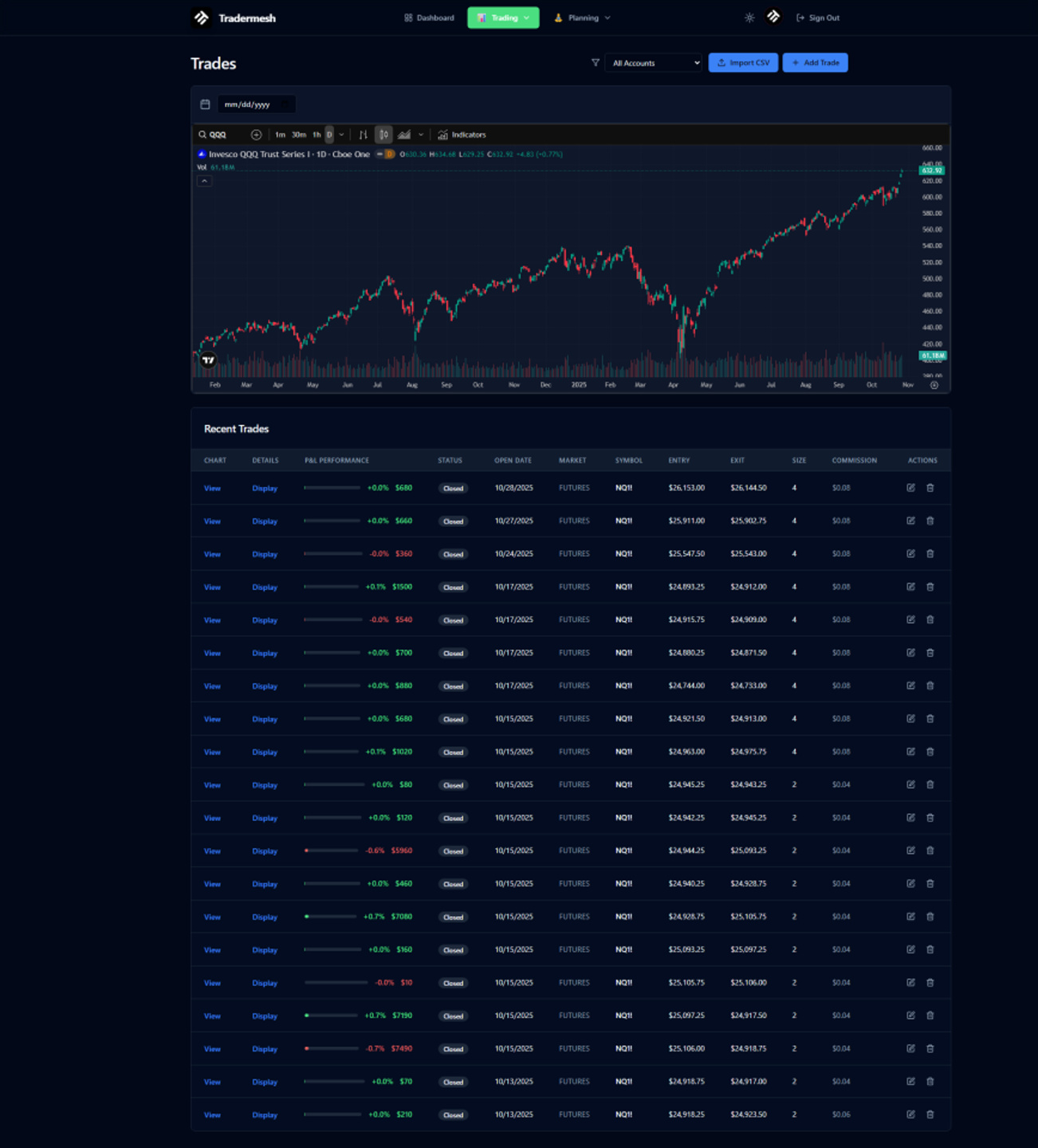Click the P&L performance bar for the $7190 trade
The height and width of the screenshot is (1148, 1038).
pyautogui.click(x=331, y=1016)
